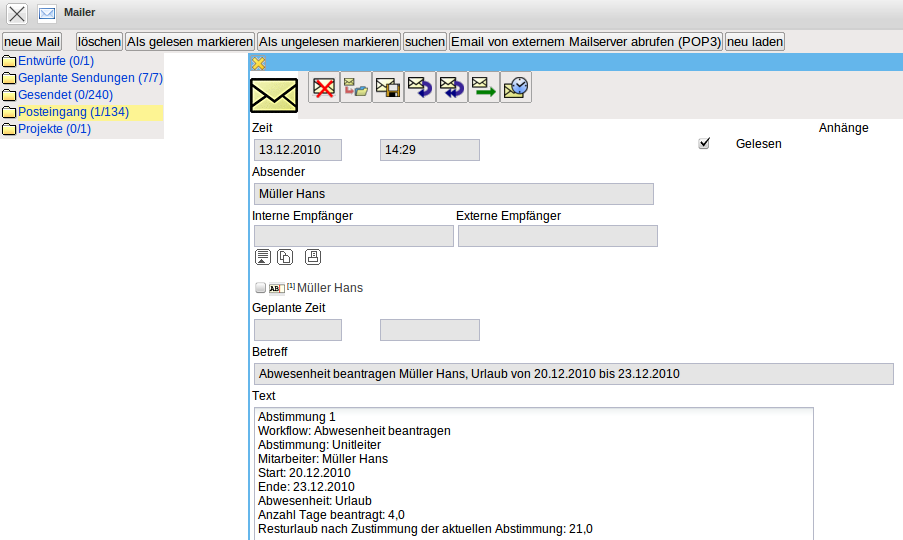Click the save mail floppy disk icon

(387, 88)
